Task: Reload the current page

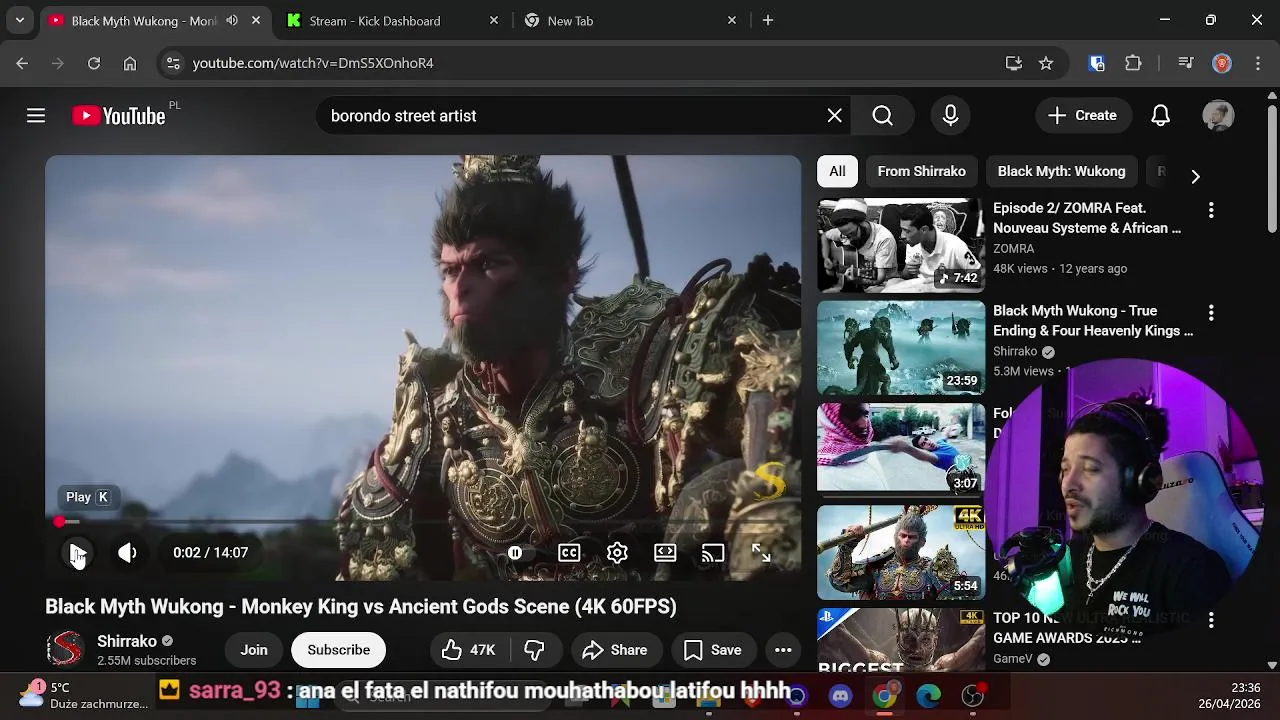Action: pyautogui.click(x=94, y=63)
